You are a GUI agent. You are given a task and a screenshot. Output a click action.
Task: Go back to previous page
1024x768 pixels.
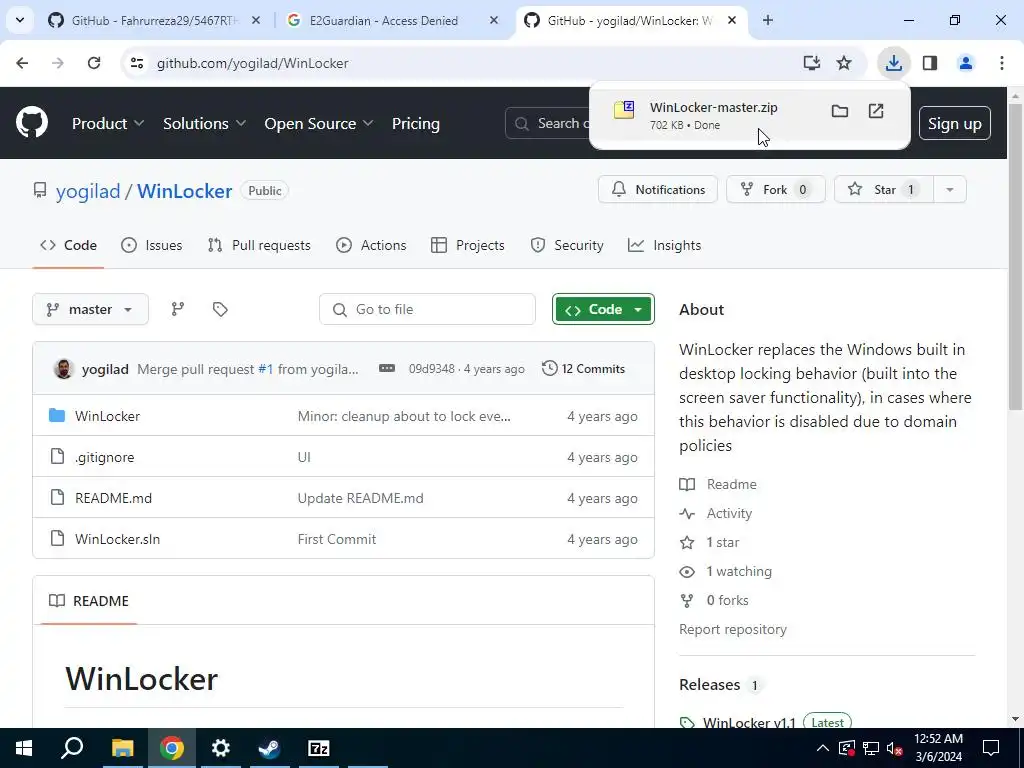(22, 63)
